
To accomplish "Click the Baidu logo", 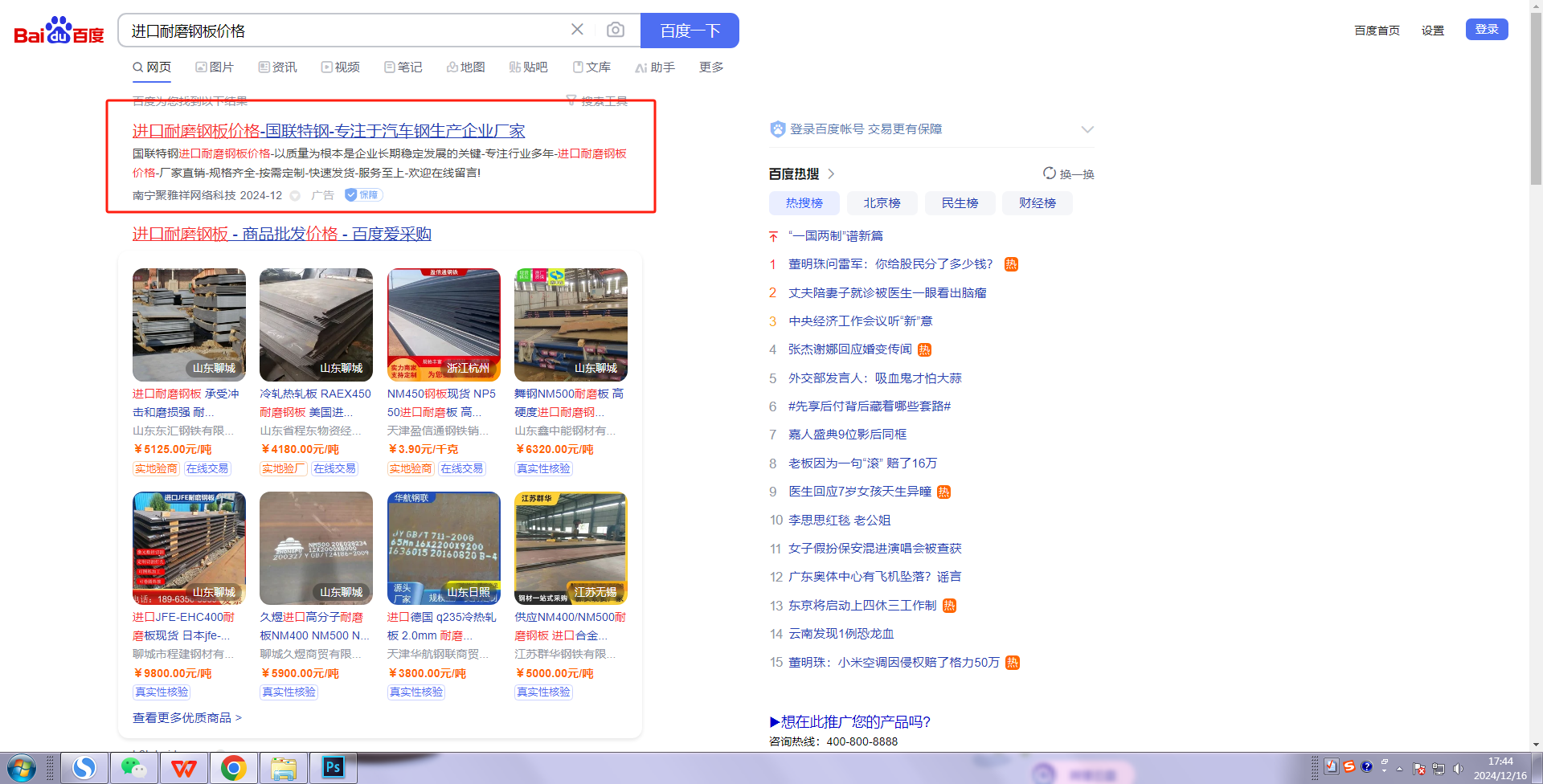I will pos(59,31).
